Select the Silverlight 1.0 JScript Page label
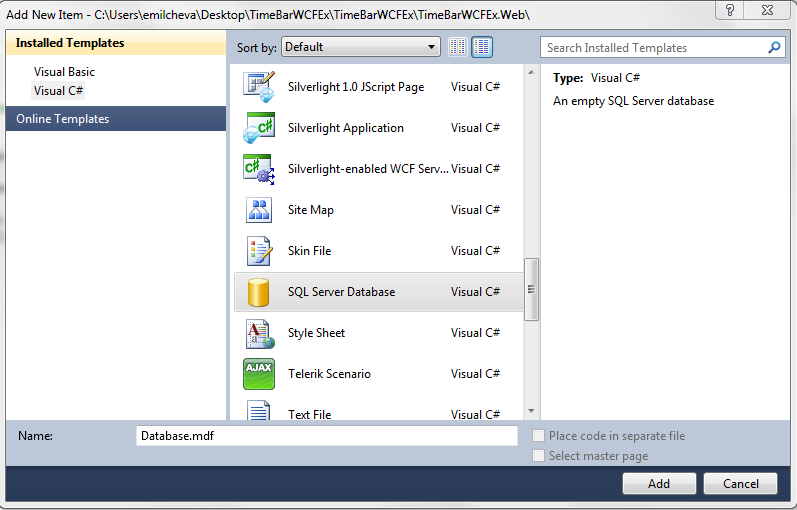Image resolution: width=797 pixels, height=510 pixels. pos(356,87)
